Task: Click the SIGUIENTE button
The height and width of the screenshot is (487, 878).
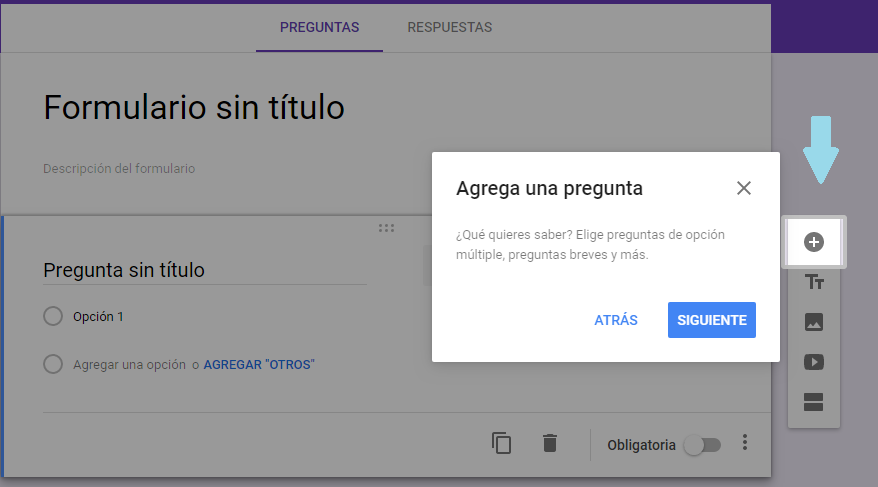Action: (712, 320)
